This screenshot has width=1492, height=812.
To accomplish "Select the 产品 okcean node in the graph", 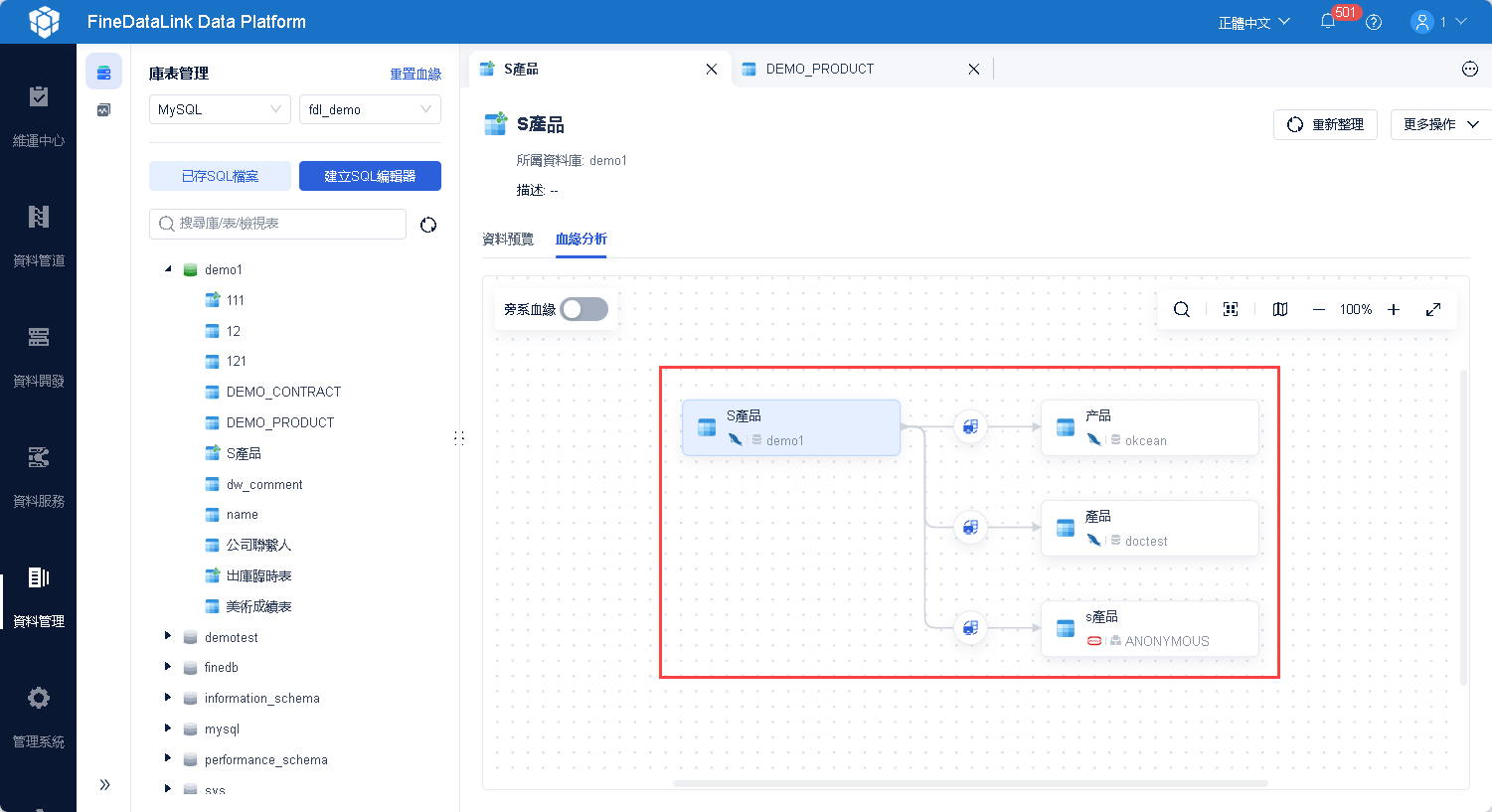I will [x=1150, y=427].
